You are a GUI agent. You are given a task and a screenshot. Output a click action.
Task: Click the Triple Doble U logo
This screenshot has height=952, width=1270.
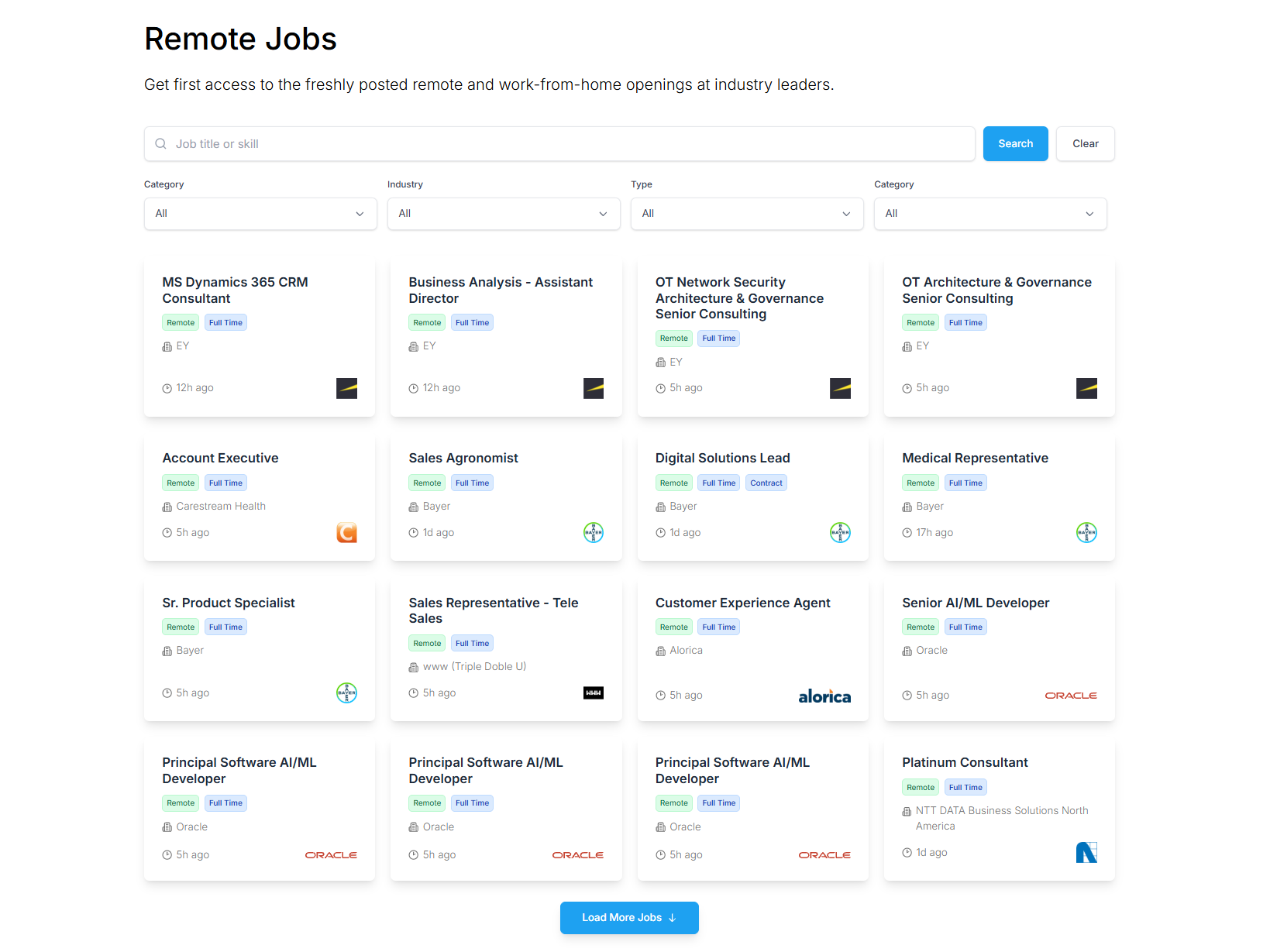pos(593,693)
